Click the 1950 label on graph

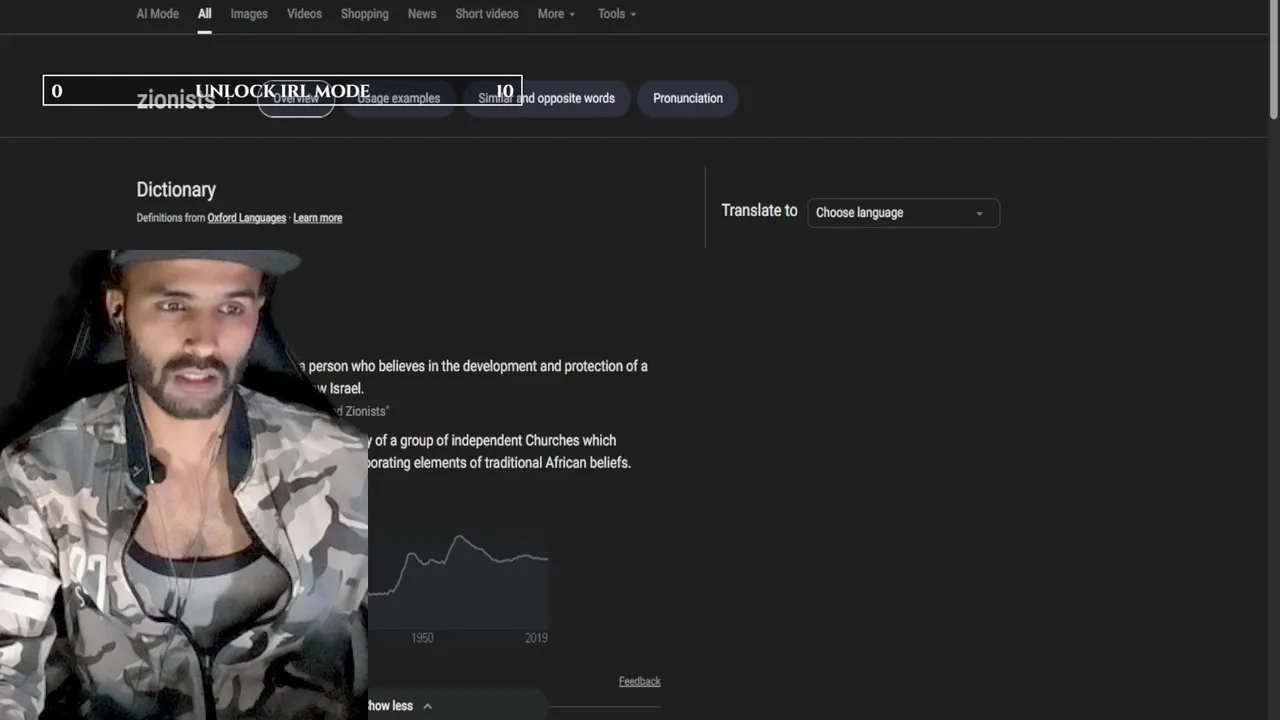click(x=422, y=638)
